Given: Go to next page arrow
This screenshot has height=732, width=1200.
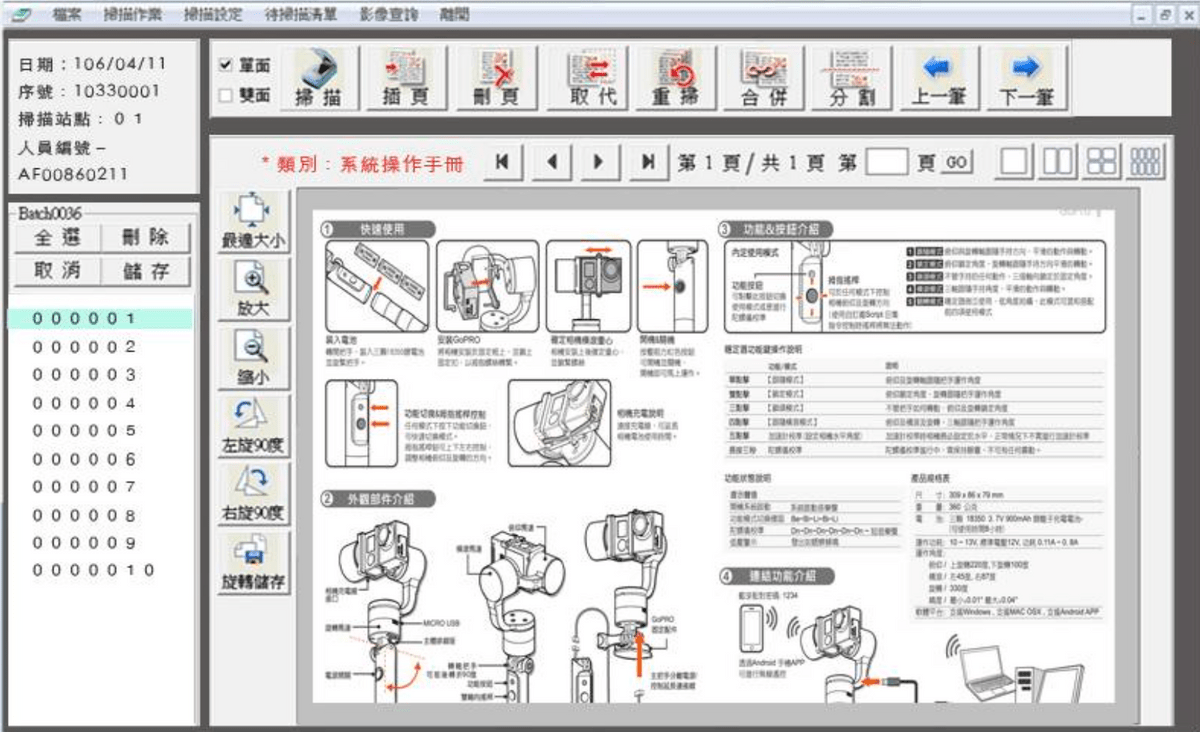Looking at the screenshot, I should tap(599, 162).
